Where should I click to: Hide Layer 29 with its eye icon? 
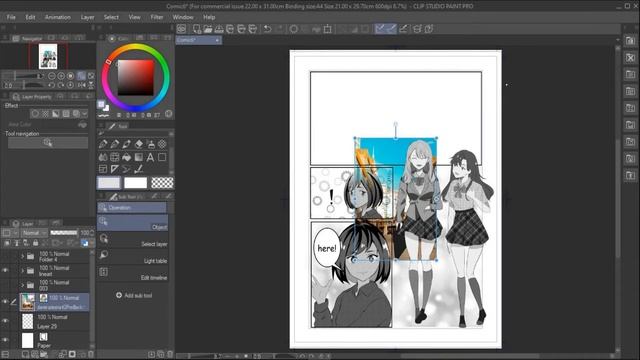(5, 321)
